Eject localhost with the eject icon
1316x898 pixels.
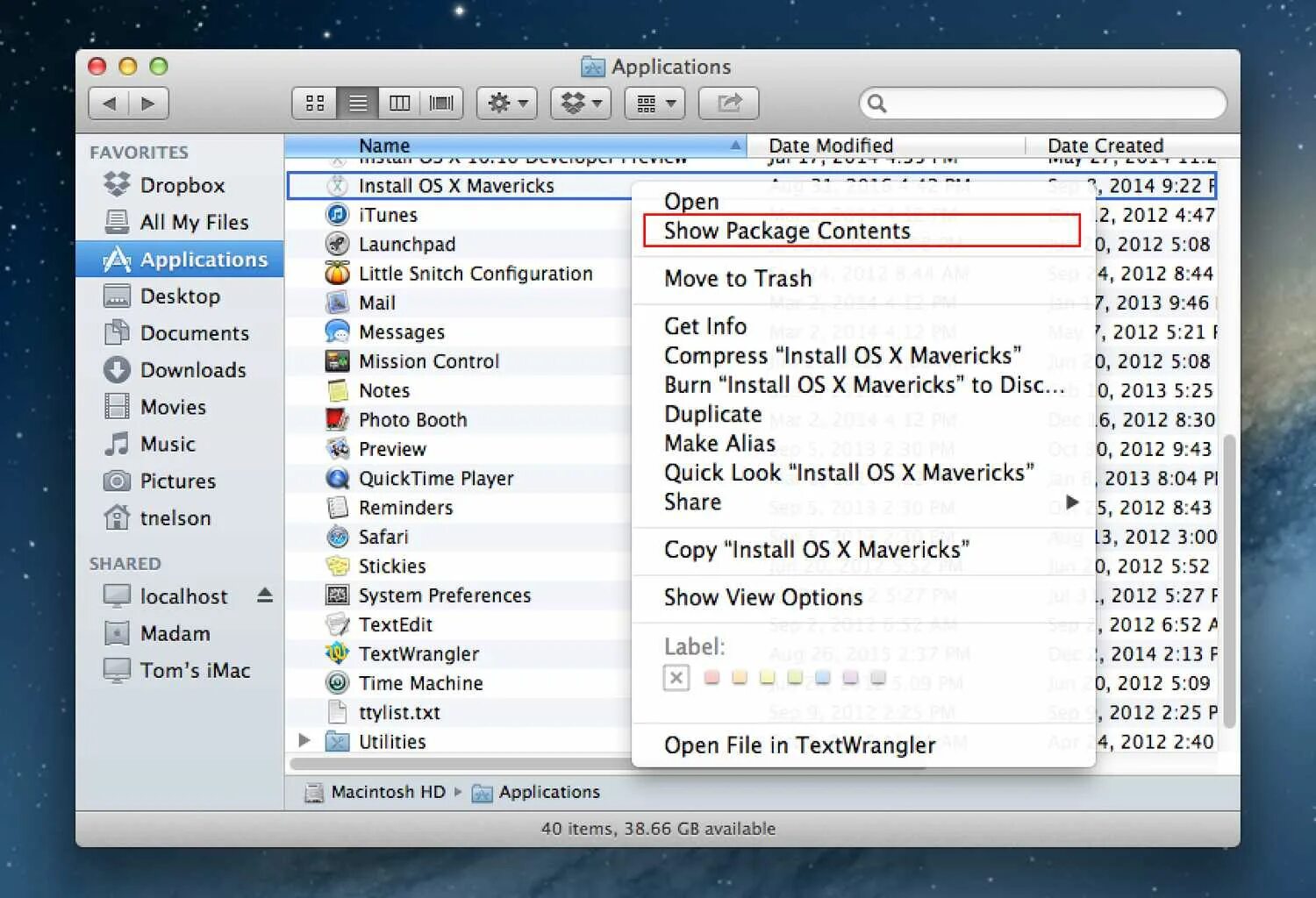(x=265, y=596)
